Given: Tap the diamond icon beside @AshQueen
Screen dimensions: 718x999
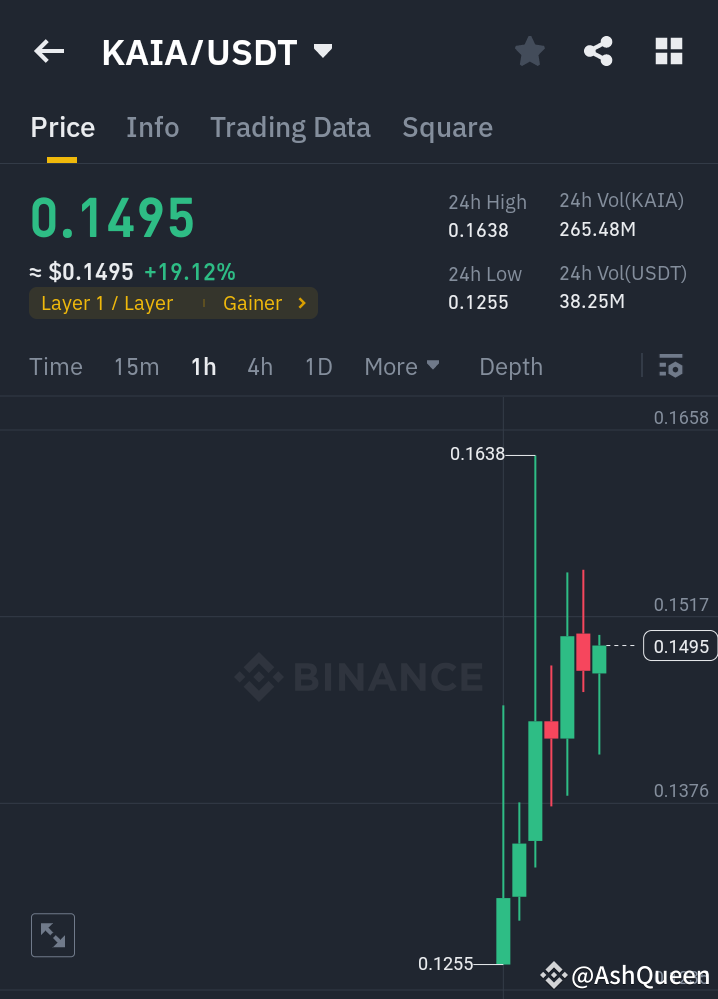Looking at the screenshot, I should (554, 973).
